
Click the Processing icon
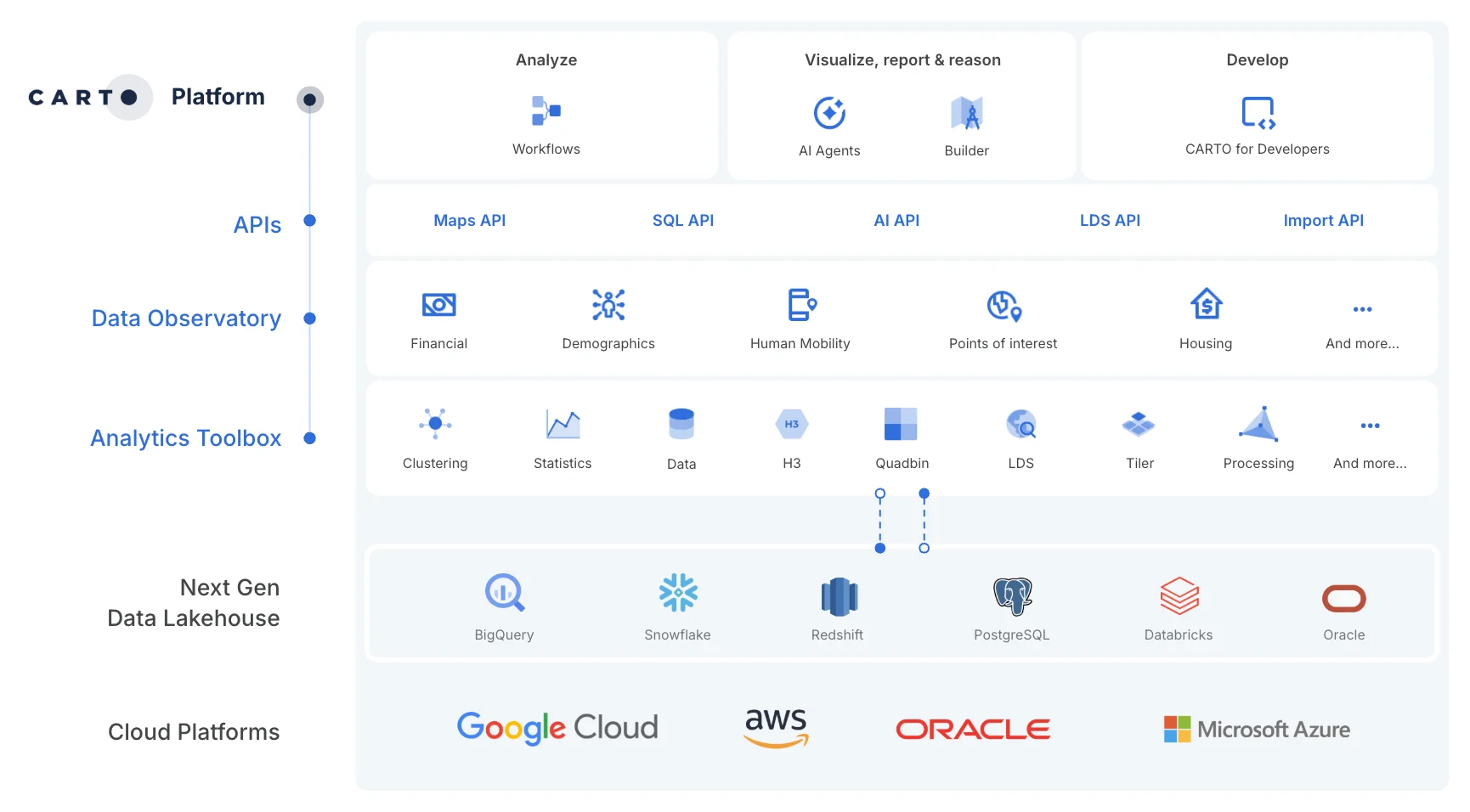[1259, 424]
